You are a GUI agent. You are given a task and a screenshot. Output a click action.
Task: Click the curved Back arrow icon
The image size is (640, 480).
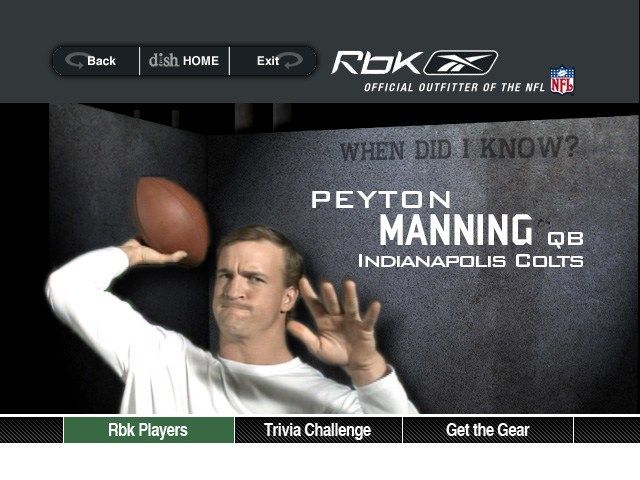click(75, 60)
